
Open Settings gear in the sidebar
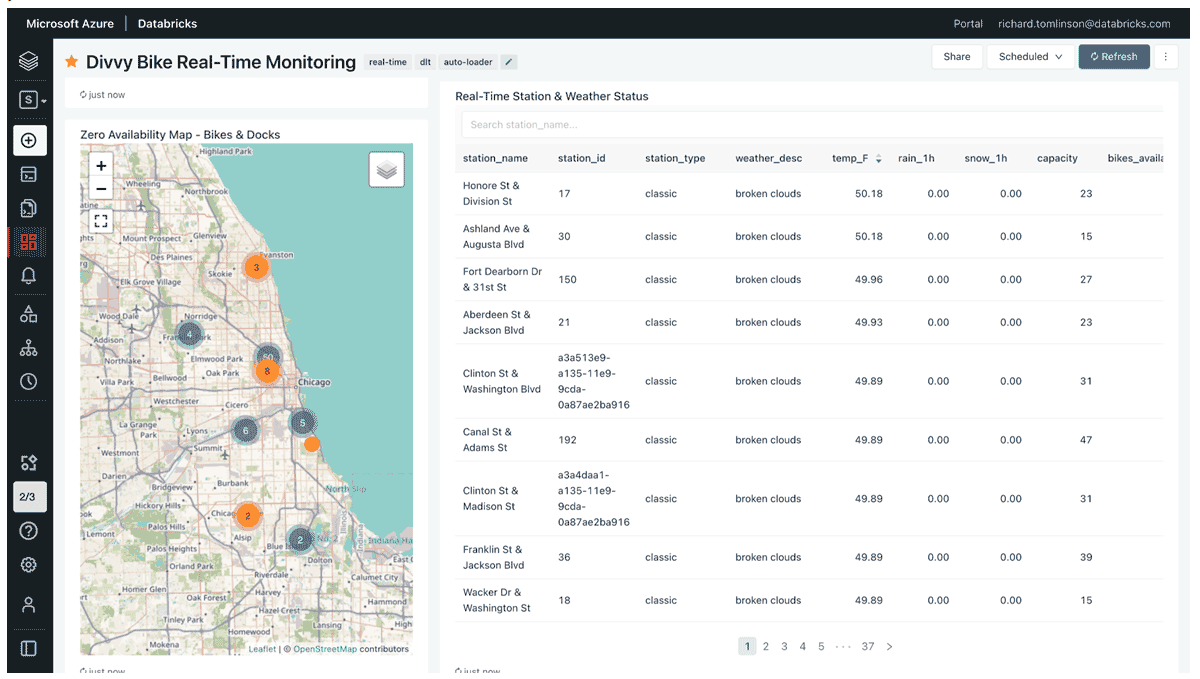pyautogui.click(x=28, y=565)
